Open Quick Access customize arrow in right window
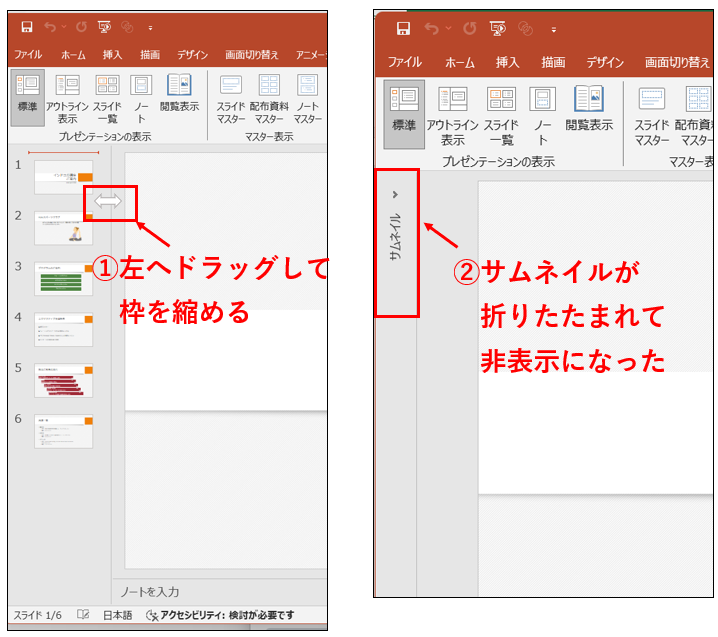 pyautogui.click(x=554, y=30)
